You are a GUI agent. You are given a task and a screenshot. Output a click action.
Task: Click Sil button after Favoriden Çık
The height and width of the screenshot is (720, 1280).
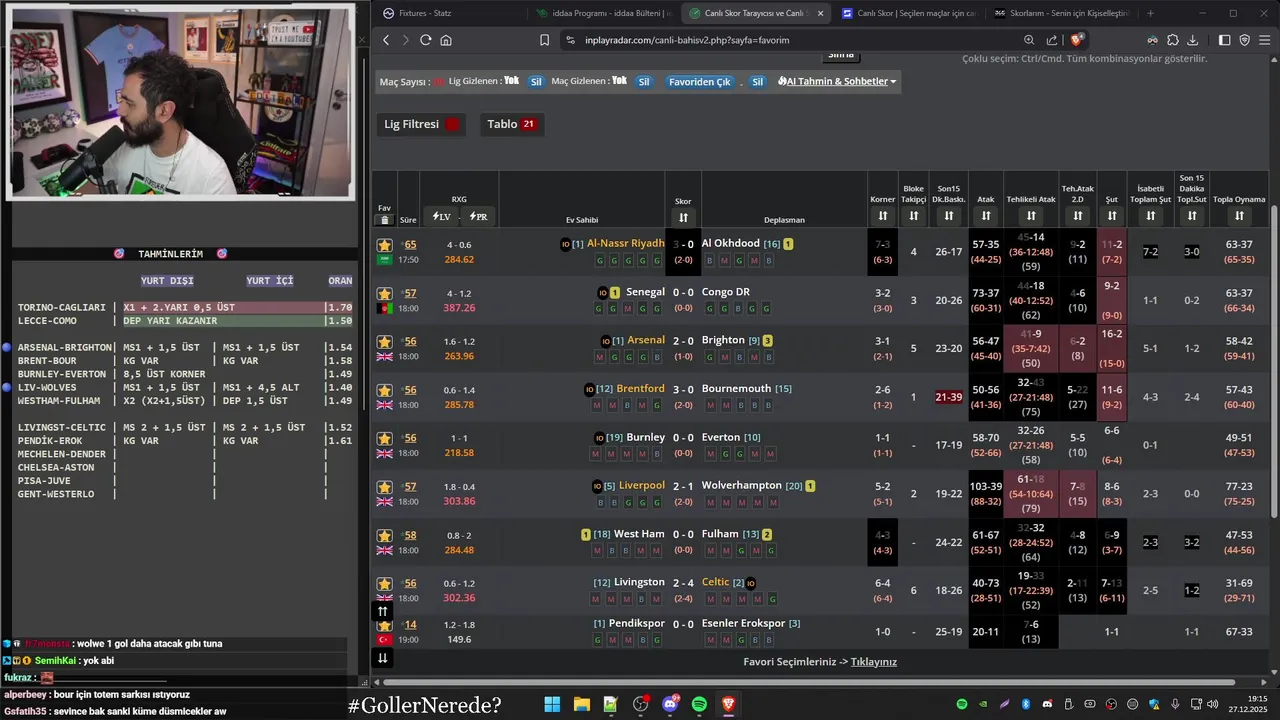click(758, 82)
